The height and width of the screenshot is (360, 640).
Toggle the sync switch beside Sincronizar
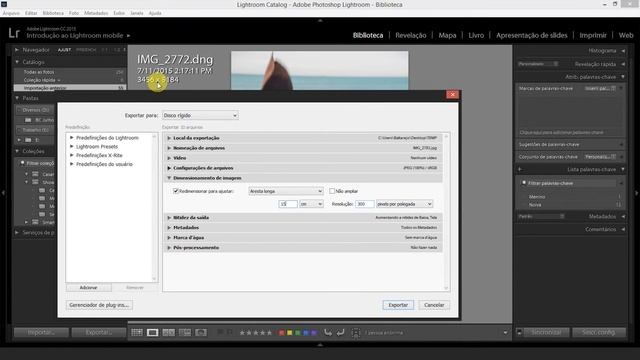519,332
